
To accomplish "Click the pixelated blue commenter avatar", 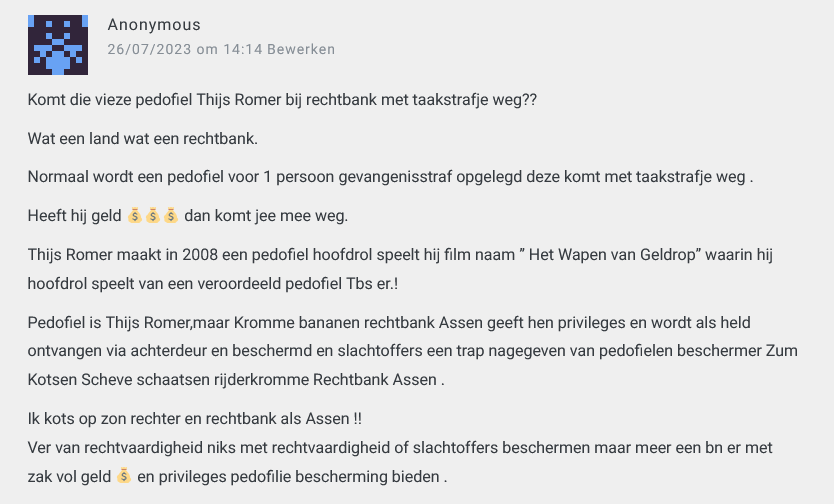I will tap(58, 45).
